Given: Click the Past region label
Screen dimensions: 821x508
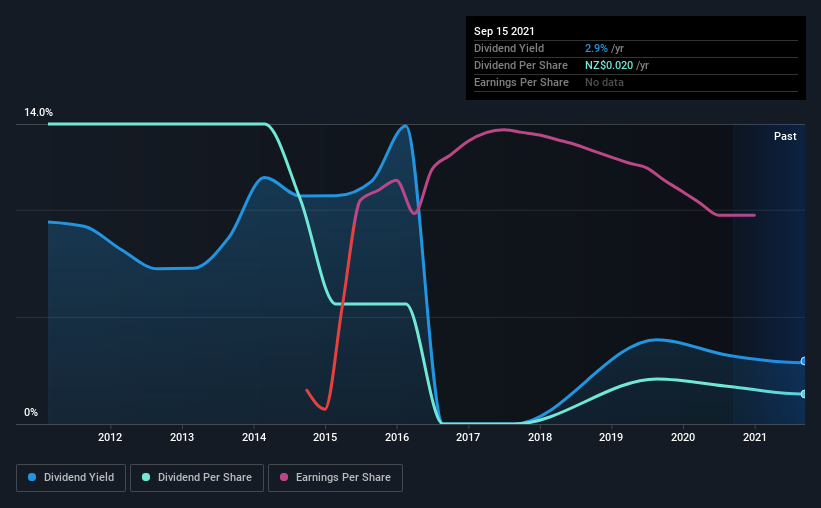Looking at the screenshot, I should (785, 136).
